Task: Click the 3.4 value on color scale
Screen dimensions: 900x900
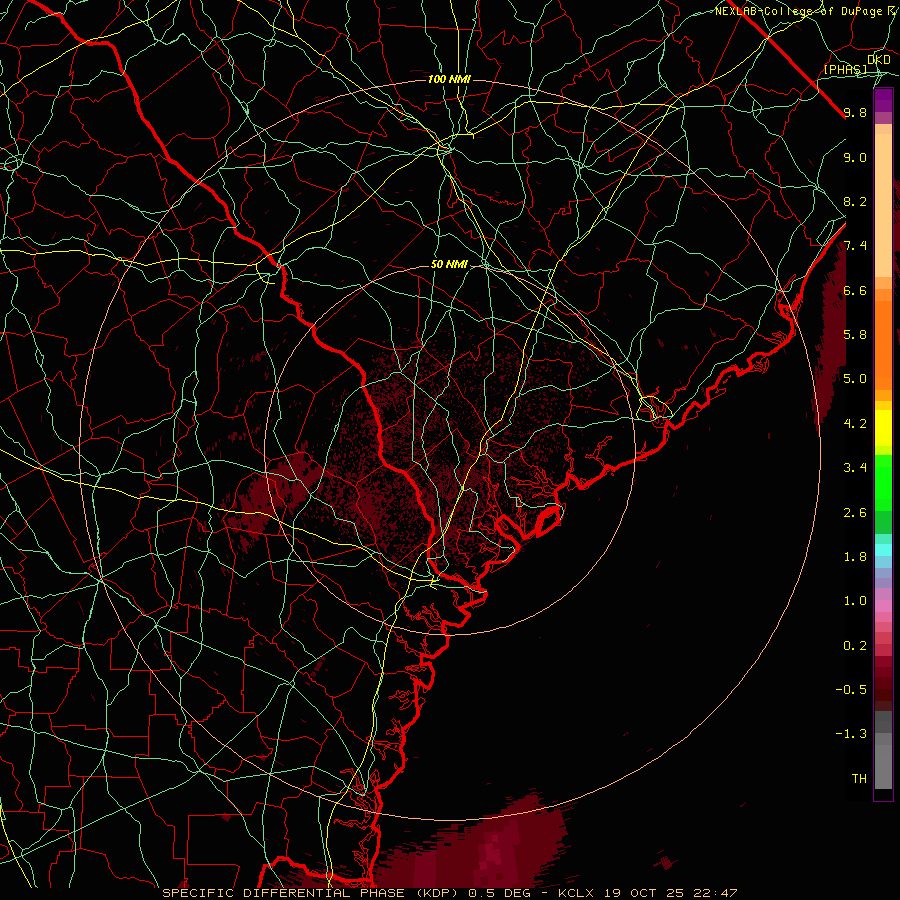Action: point(855,468)
